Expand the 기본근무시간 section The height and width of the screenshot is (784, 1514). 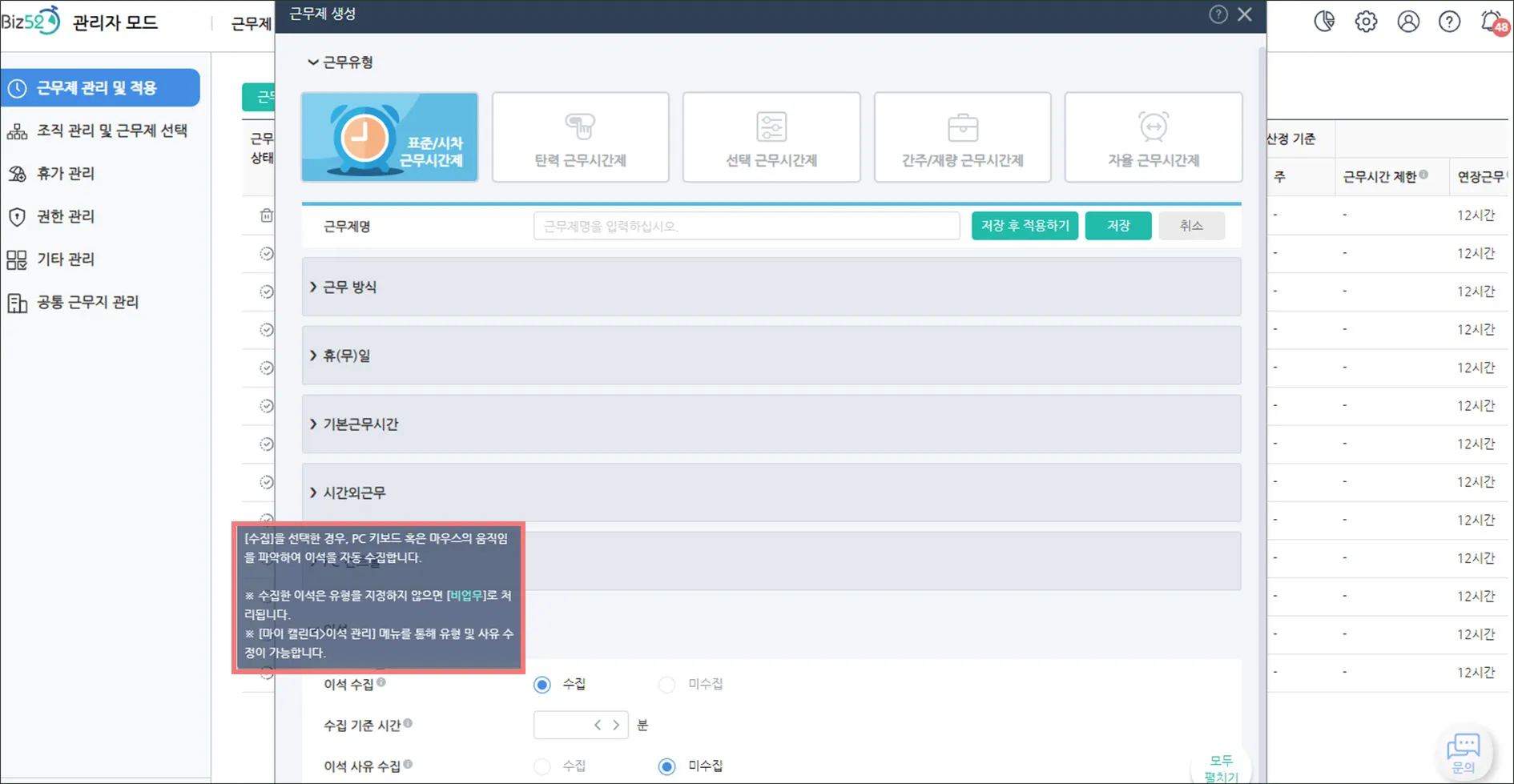(x=771, y=424)
